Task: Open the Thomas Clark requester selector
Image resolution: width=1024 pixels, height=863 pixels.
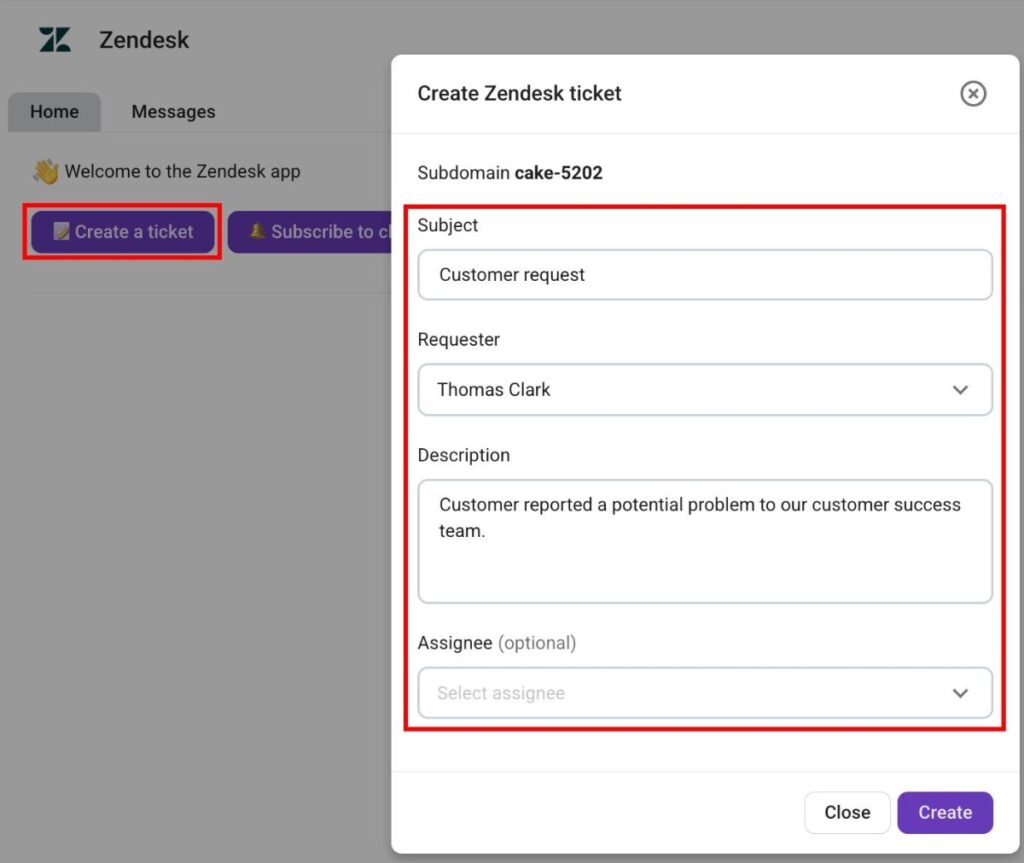Action: (x=494, y=390)
